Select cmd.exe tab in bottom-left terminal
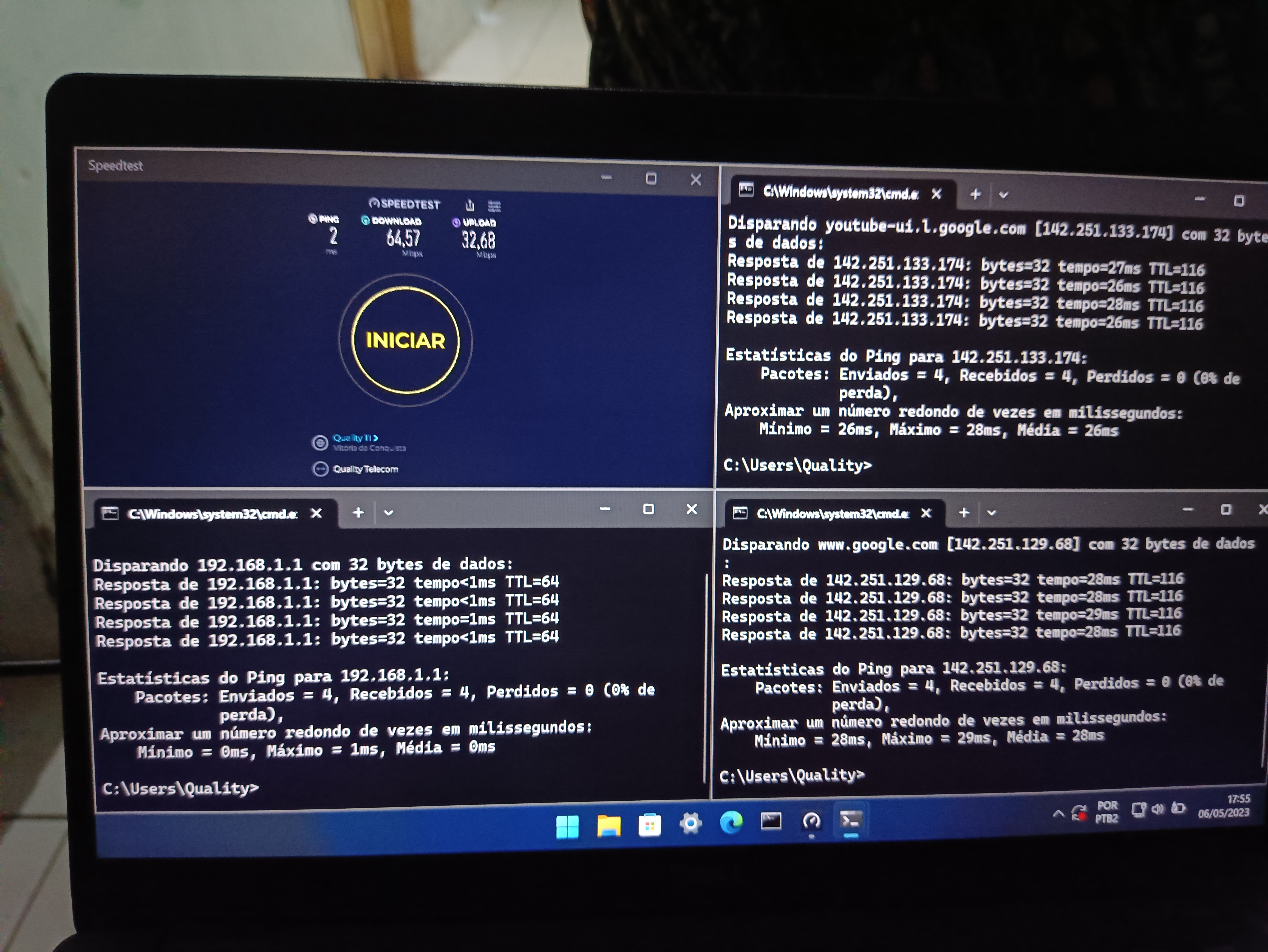Image resolution: width=1268 pixels, height=952 pixels. [212, 514]
